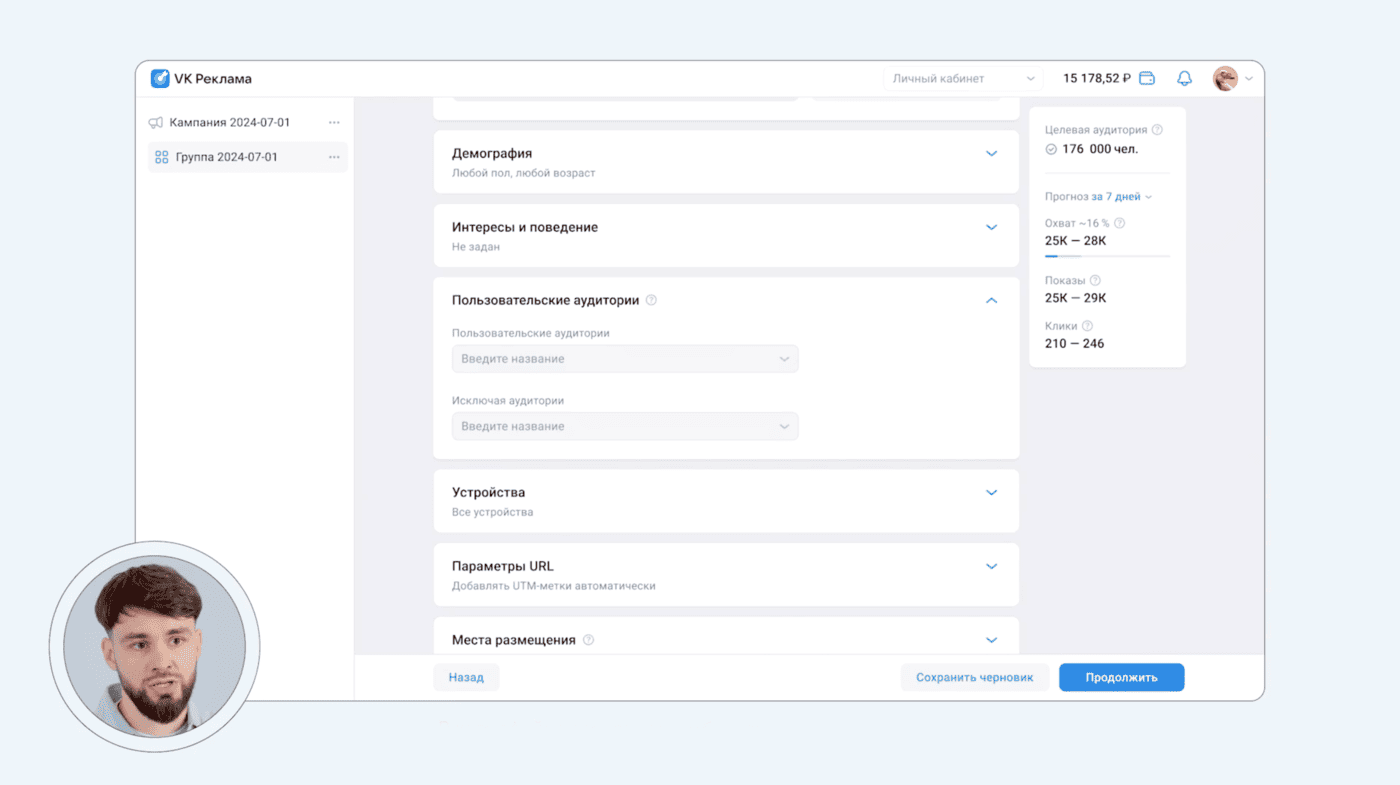Change the forecast period за 7 дней

pos(1122,197)
